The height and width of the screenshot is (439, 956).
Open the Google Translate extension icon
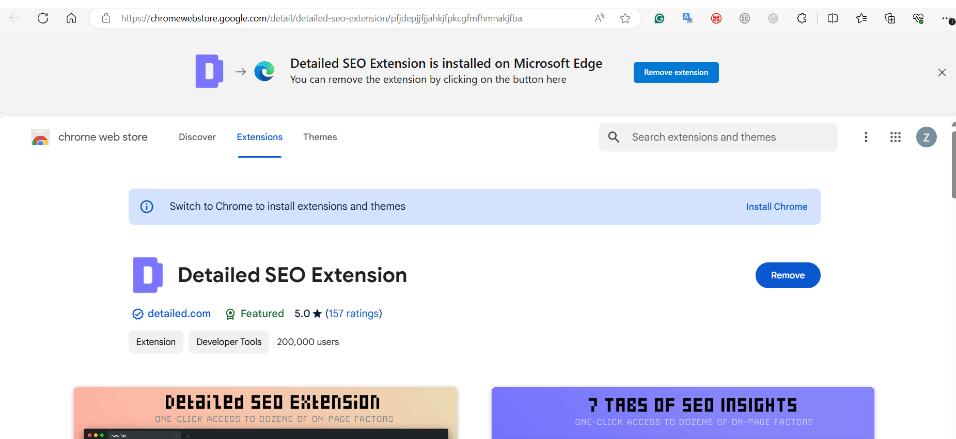pos(688,18)
